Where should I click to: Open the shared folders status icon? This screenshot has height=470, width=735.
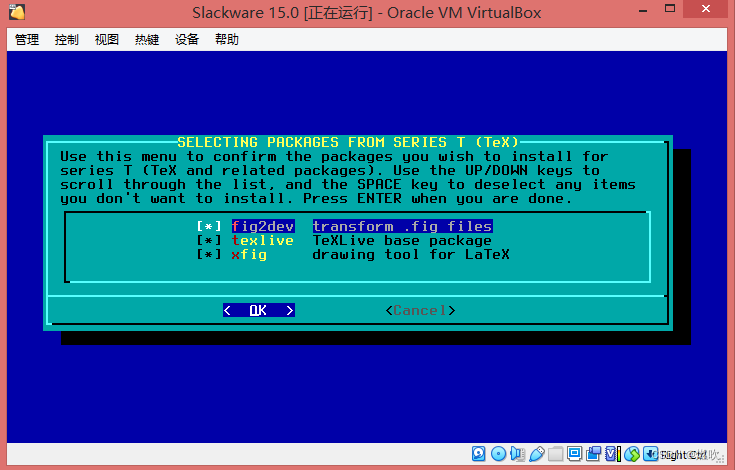(x=555, y=454)
